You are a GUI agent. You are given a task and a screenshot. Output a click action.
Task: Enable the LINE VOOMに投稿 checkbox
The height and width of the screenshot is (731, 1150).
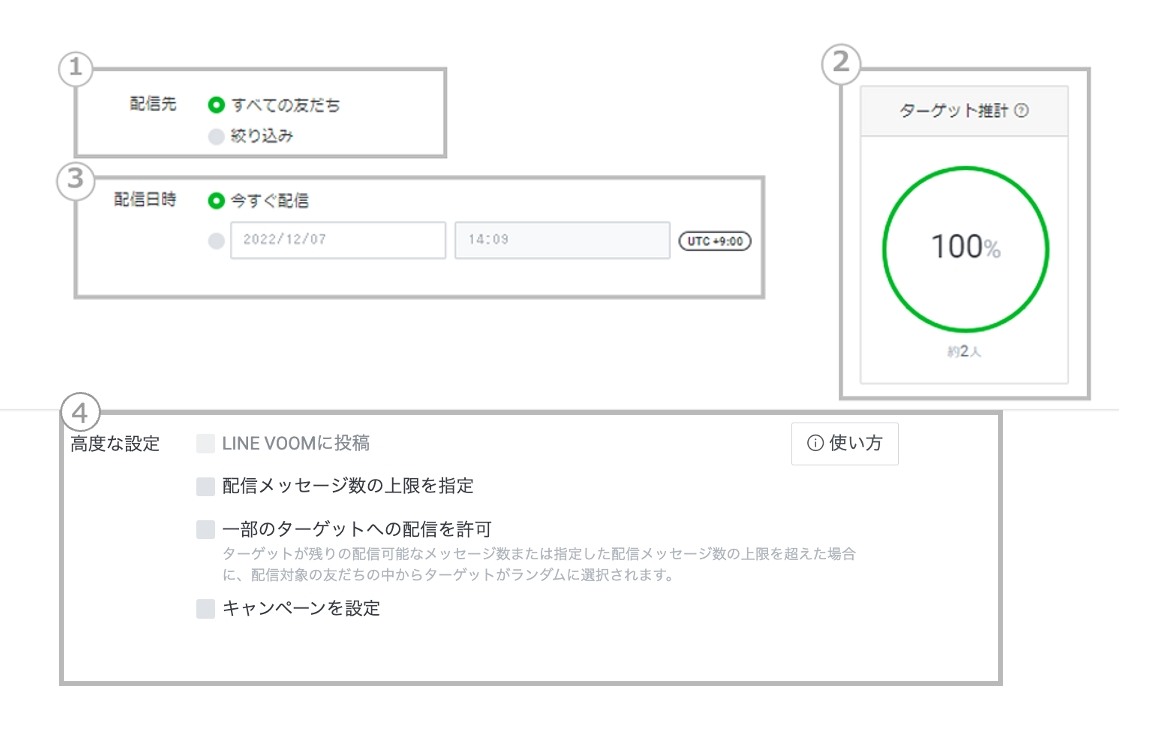[x=205, y=444]
